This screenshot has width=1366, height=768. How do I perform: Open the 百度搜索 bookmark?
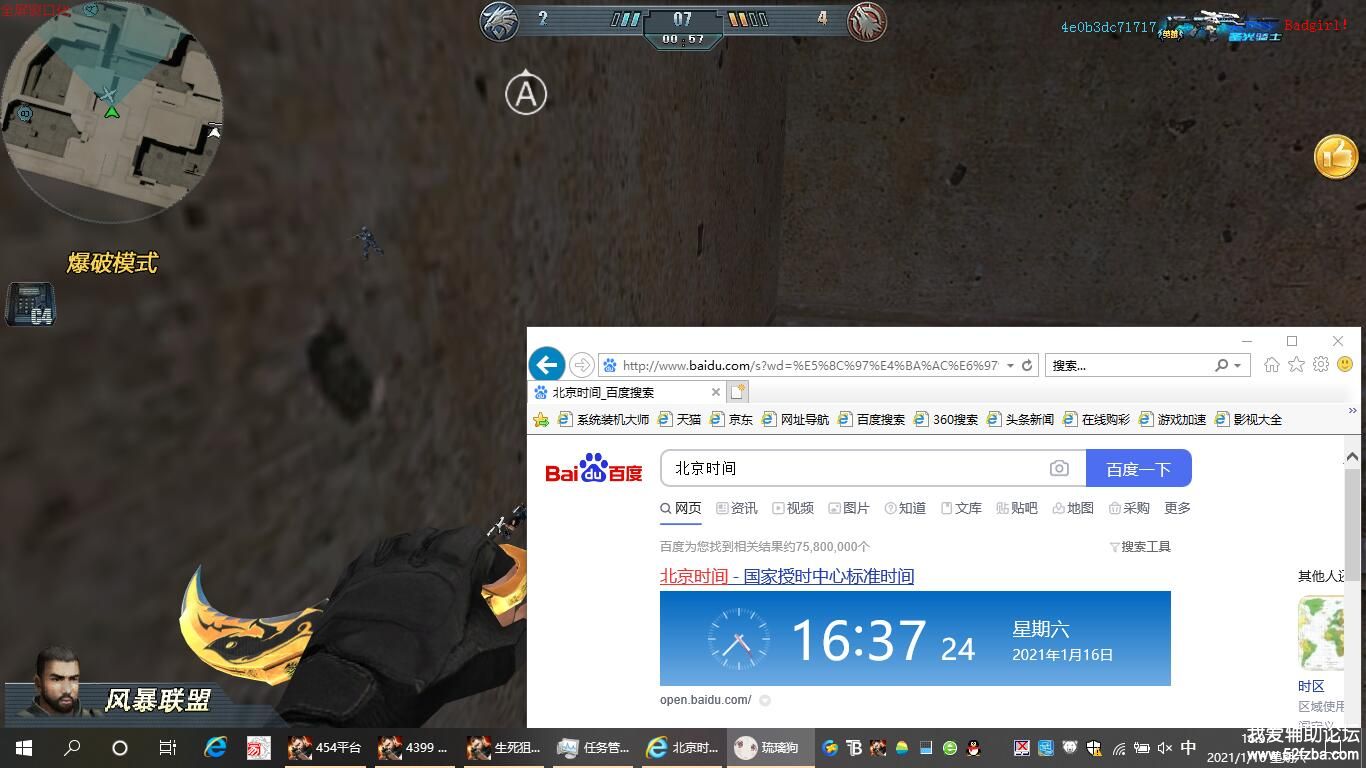coord(872,420)
